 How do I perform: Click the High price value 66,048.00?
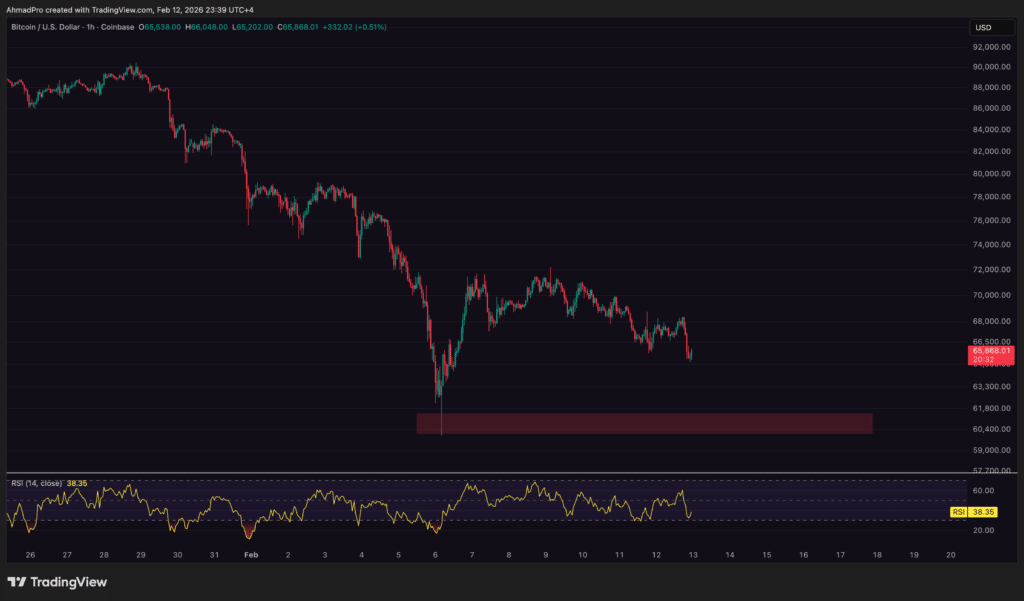point(205,27)
